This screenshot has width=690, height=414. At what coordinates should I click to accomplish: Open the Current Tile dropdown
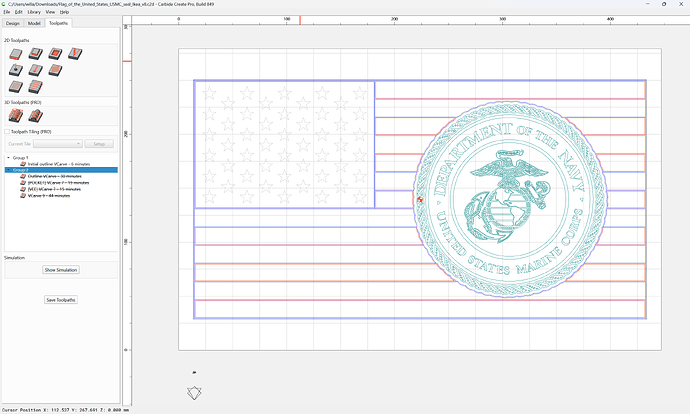(58, 144)
